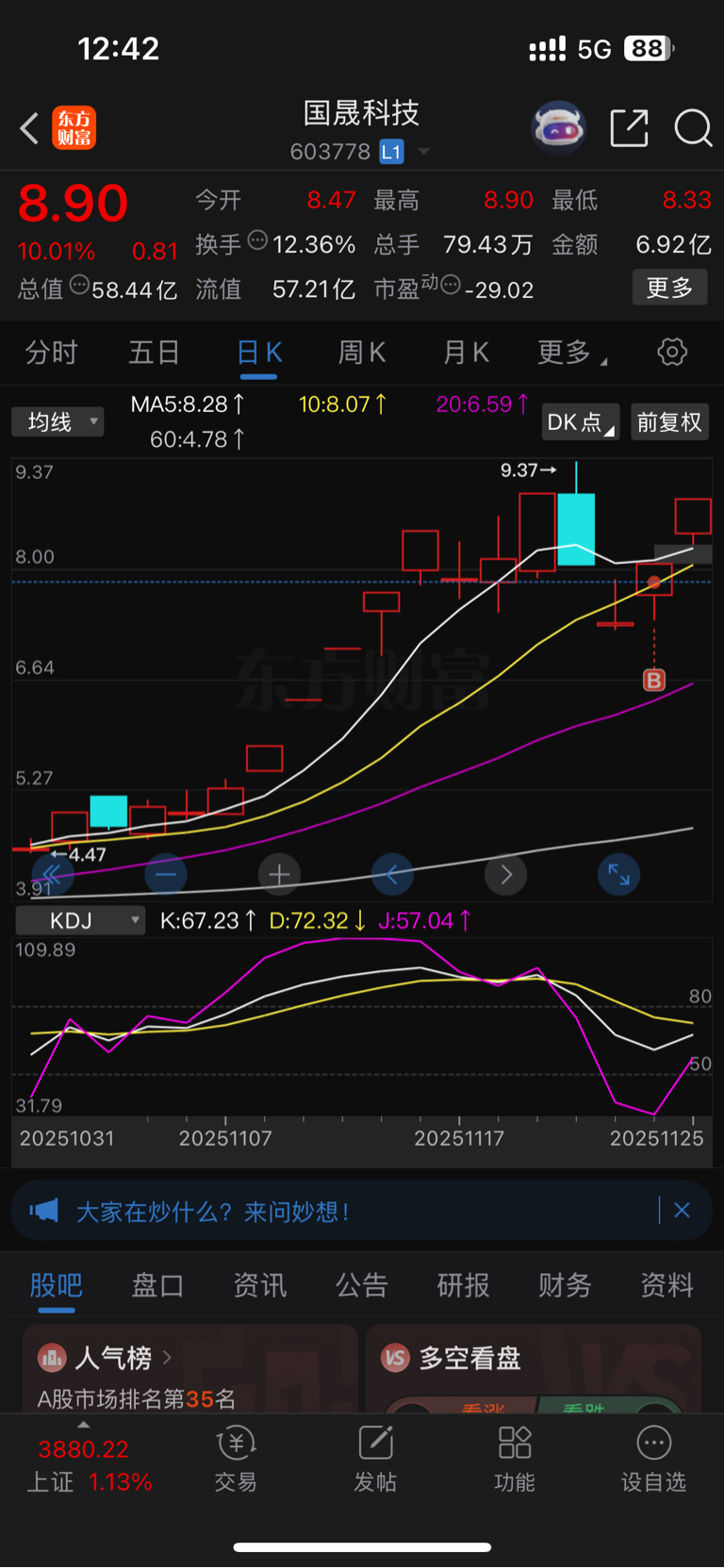This screenshot has height=1568, width=724.
Task: Zoom in chart with plus button
Action: click(x=279, y=875)
